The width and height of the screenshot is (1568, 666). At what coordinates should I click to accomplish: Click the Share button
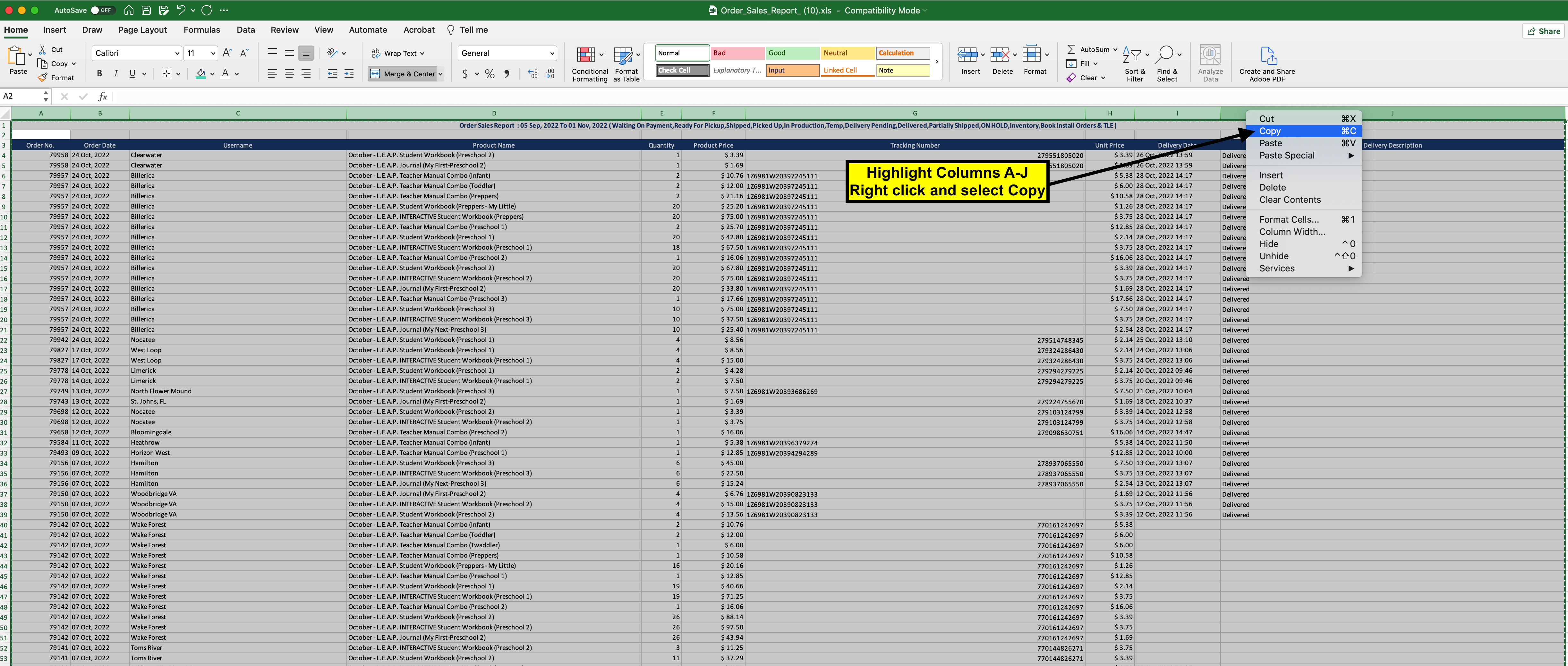pyautogui.click(x=1544, y=31)
